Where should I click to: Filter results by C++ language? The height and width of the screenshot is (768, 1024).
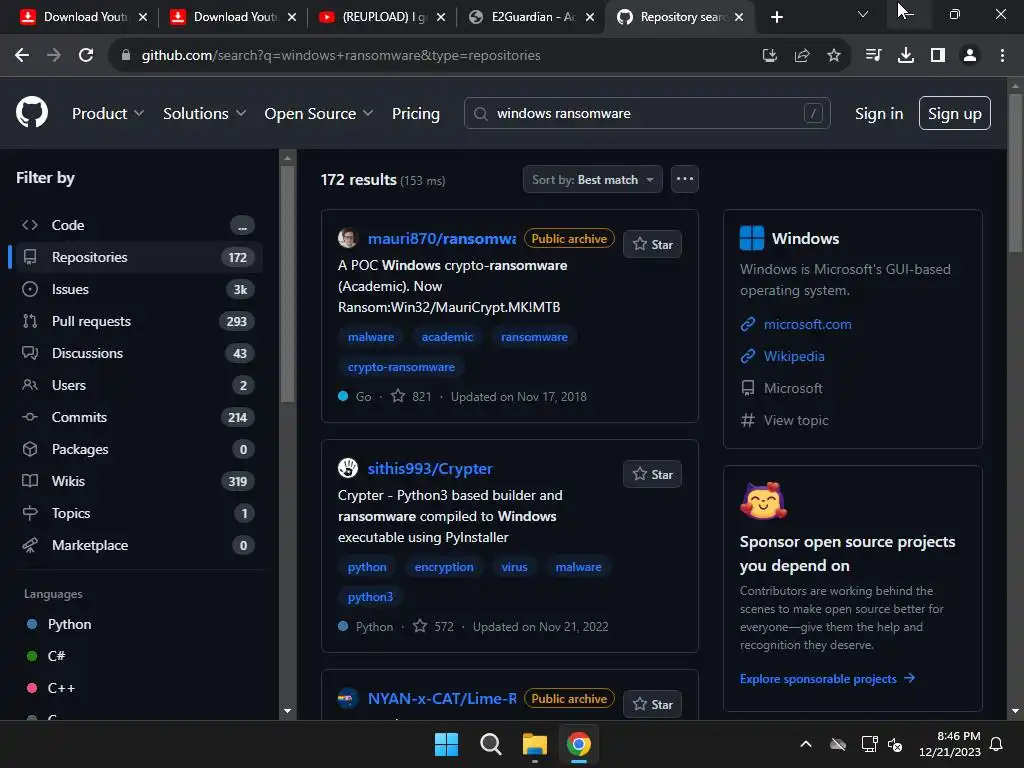click(x=61, y=688)
